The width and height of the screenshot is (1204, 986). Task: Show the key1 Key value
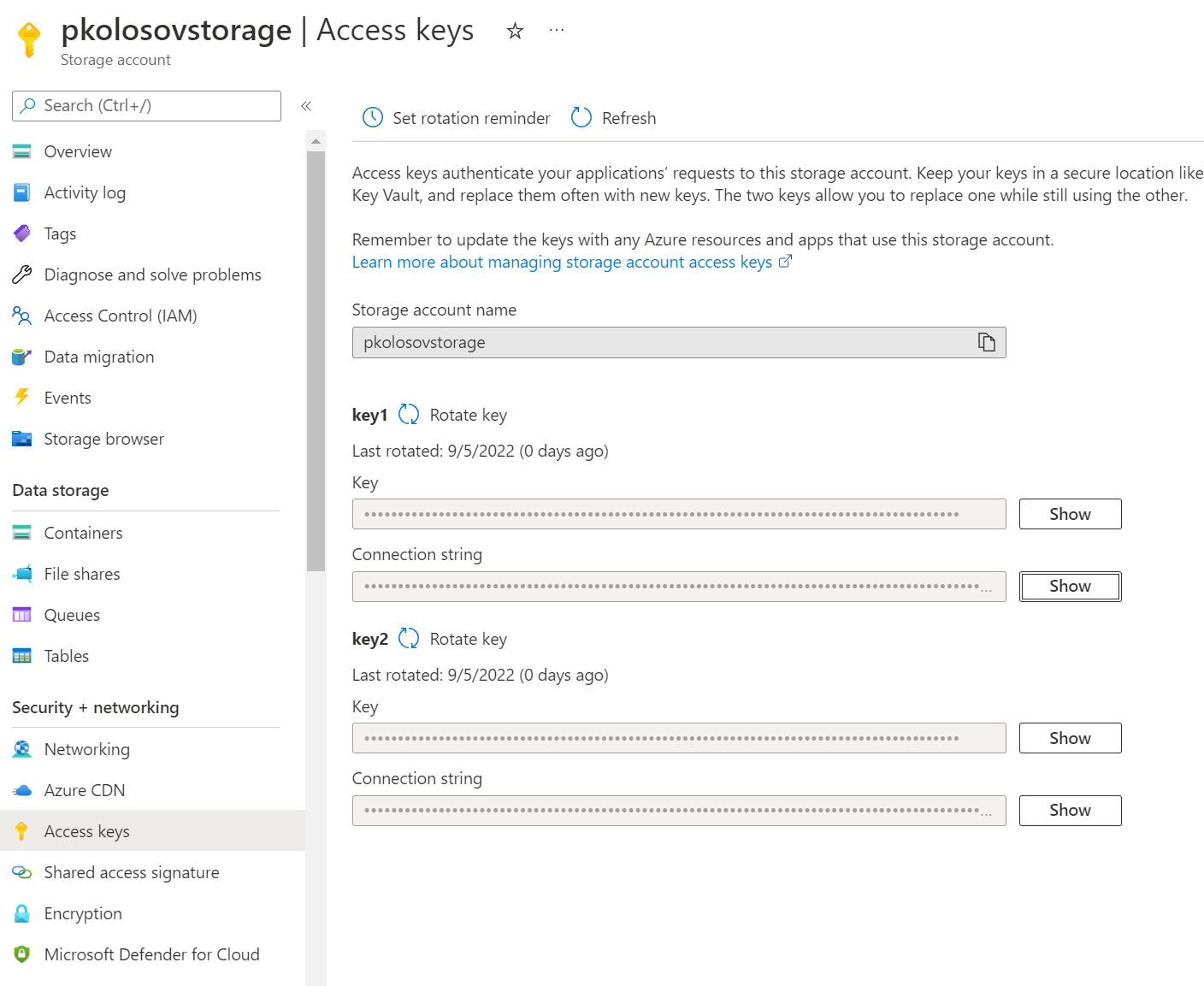1070,514
